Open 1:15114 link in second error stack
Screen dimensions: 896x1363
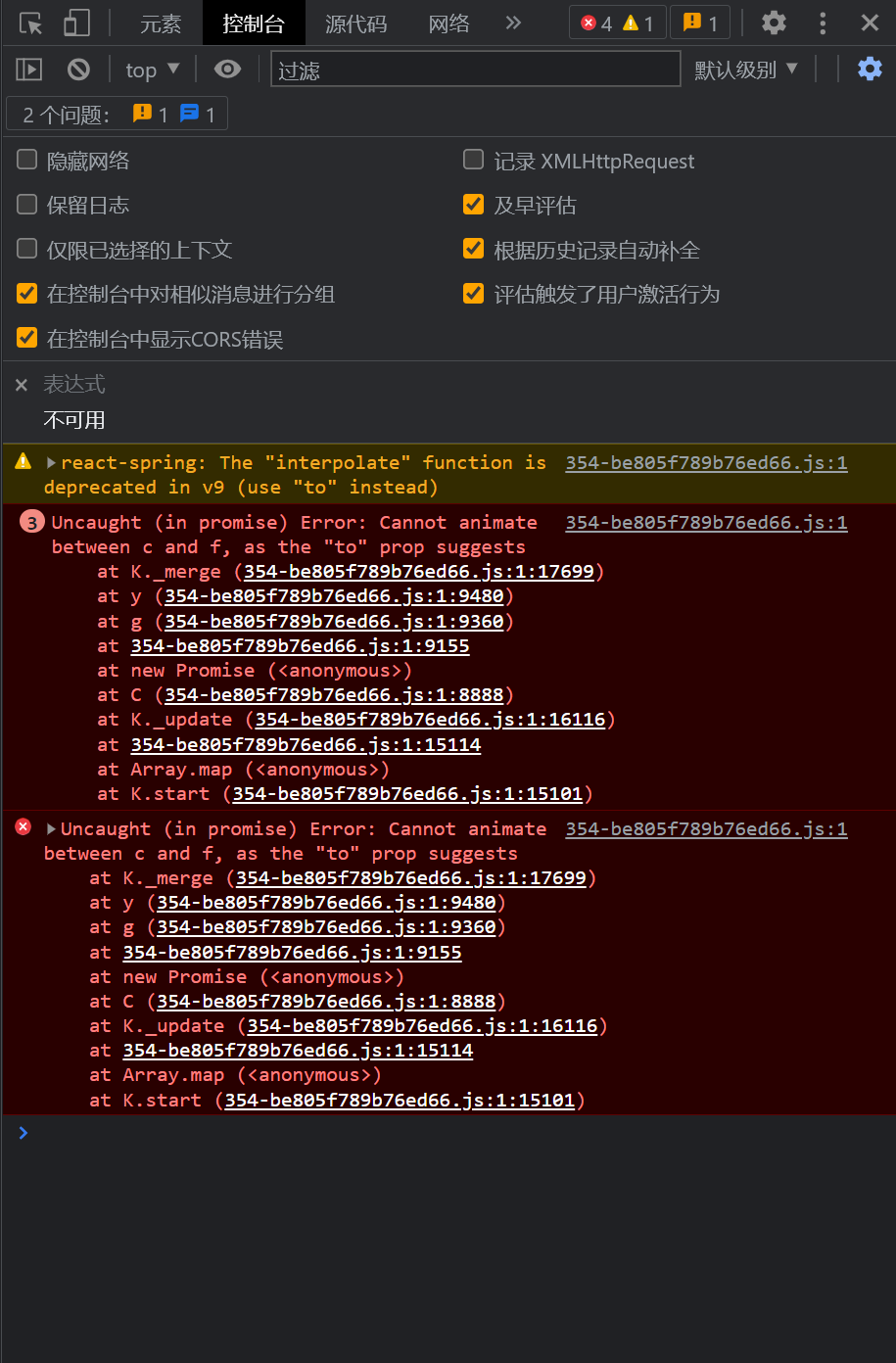[298, 1050]
